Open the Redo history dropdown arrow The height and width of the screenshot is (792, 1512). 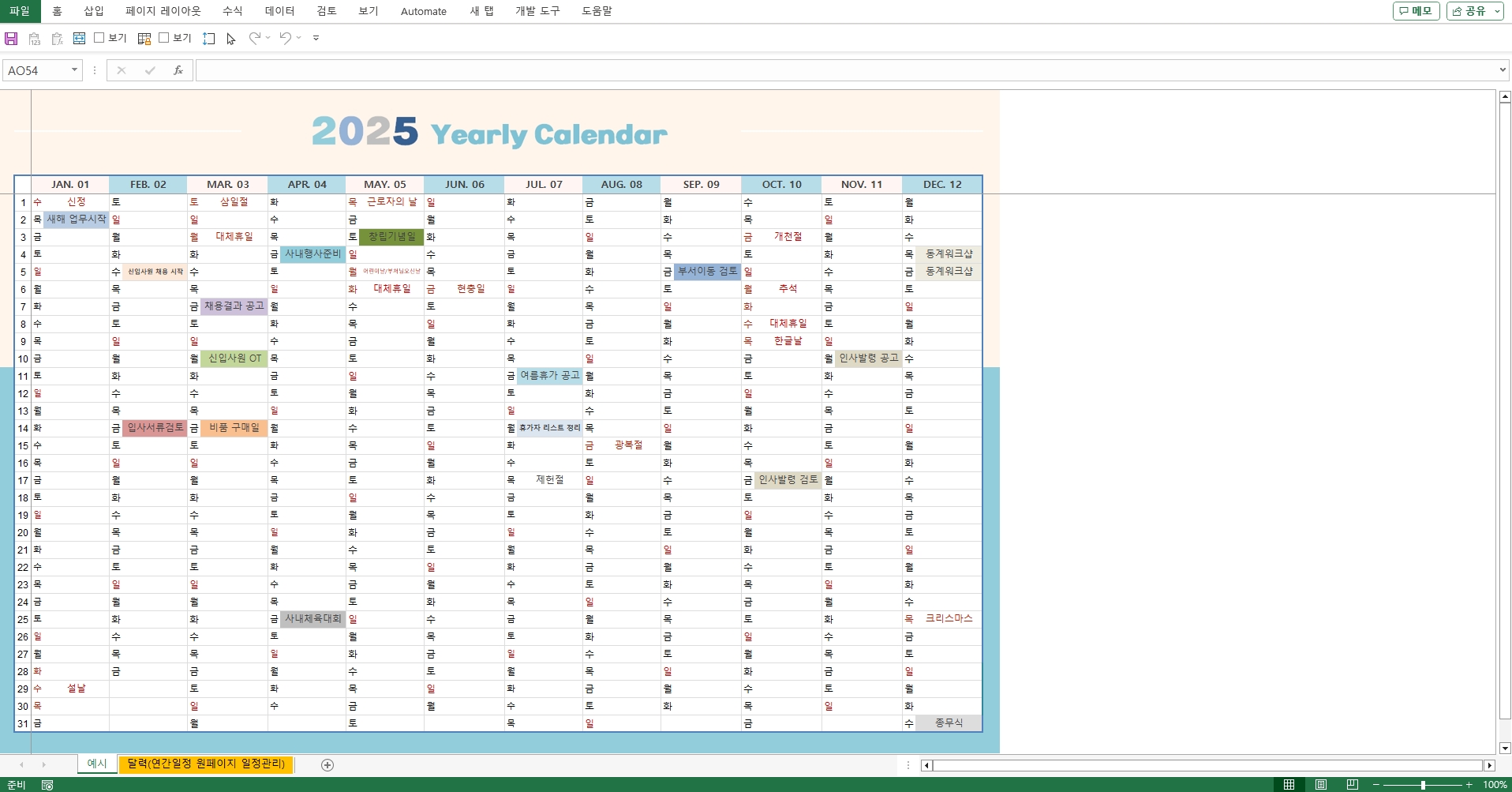(x=268, y=38)
